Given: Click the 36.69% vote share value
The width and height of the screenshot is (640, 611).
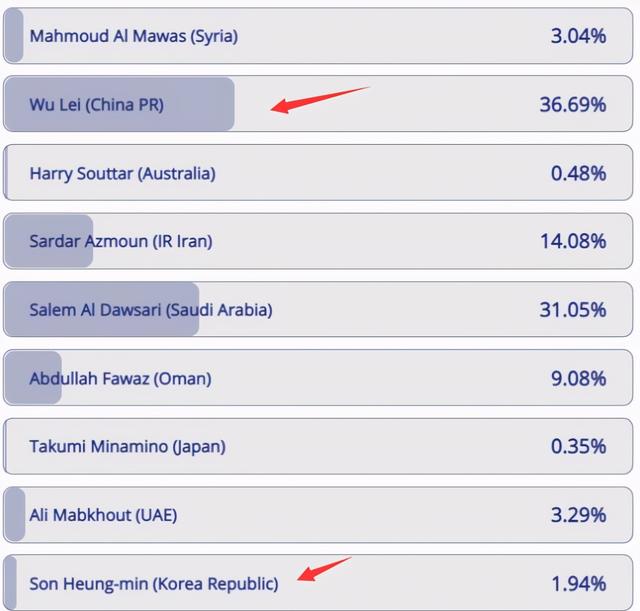Looking at the screenshot, I should coord(573,105).
